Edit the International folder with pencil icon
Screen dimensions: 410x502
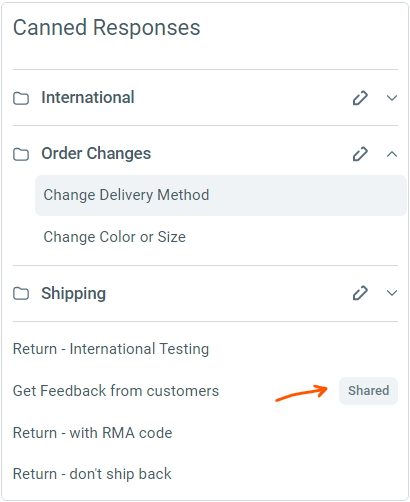point(360,98)
